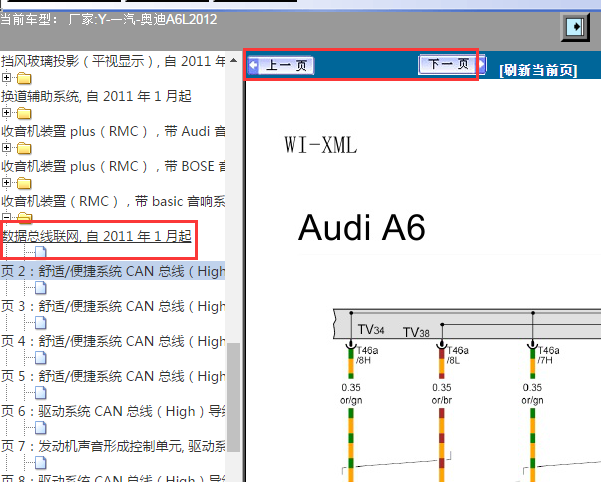Click connector label T46a /8L
The image size is (601, 482).
tap(458, 355)
